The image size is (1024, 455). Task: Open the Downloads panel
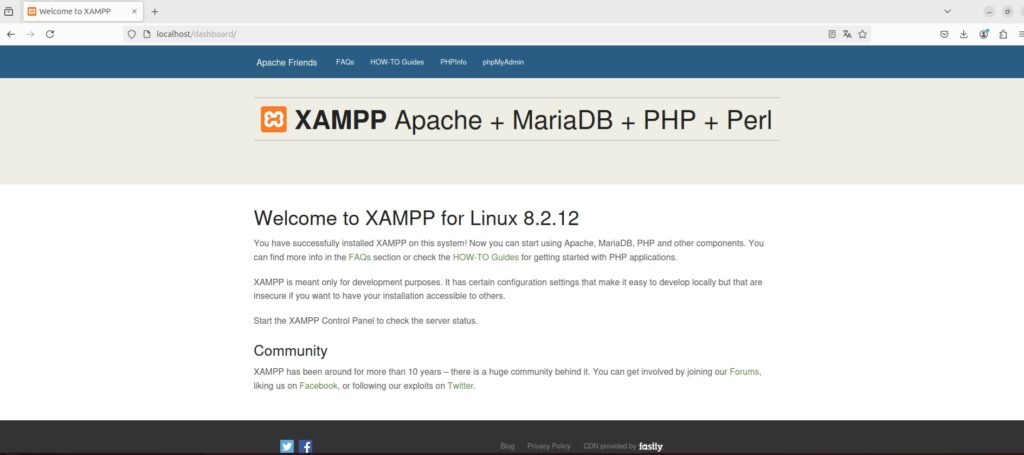pyautogui.click(x=963, y=35)
